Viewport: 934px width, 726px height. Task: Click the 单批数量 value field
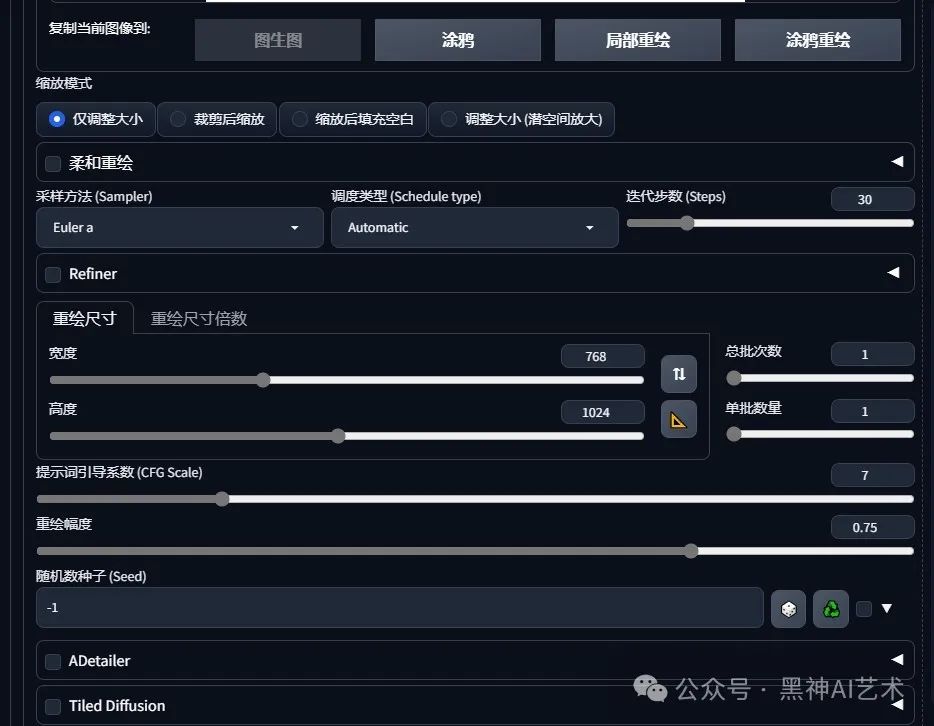872,411
